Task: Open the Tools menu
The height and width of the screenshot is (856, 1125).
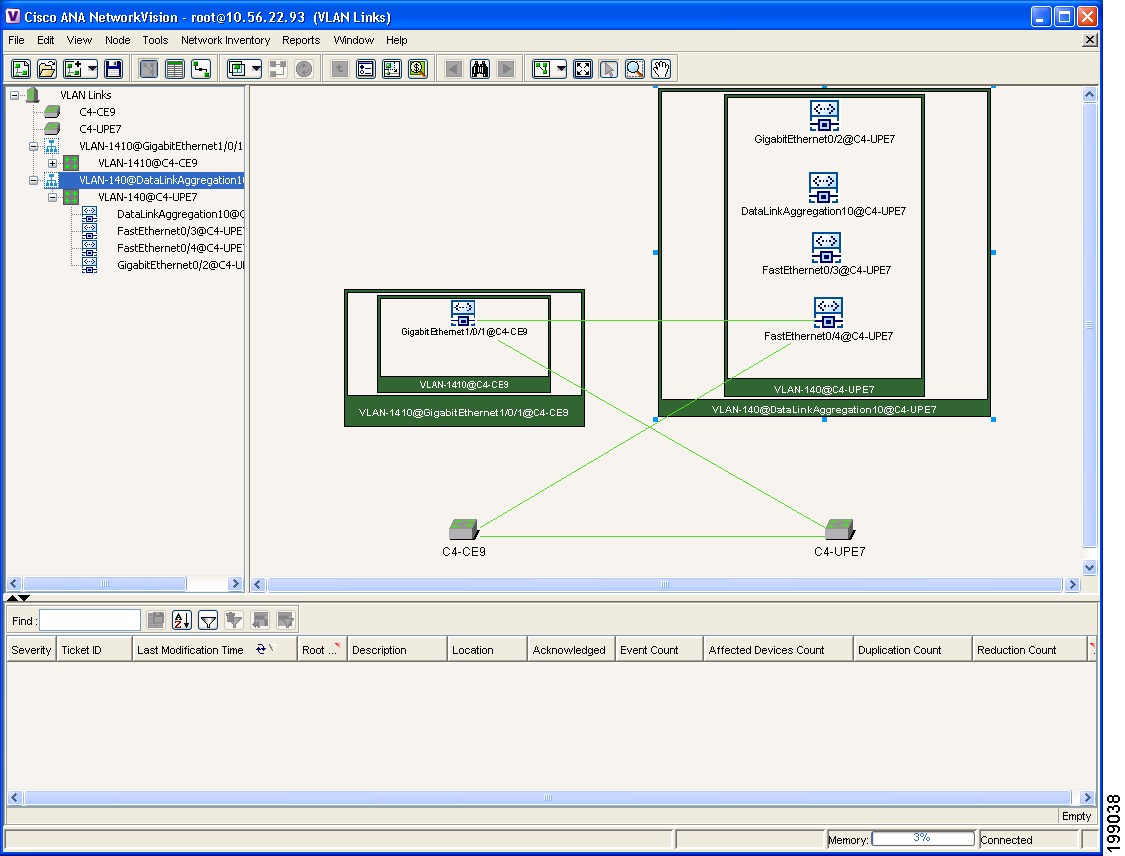Action: pos(155,40)
